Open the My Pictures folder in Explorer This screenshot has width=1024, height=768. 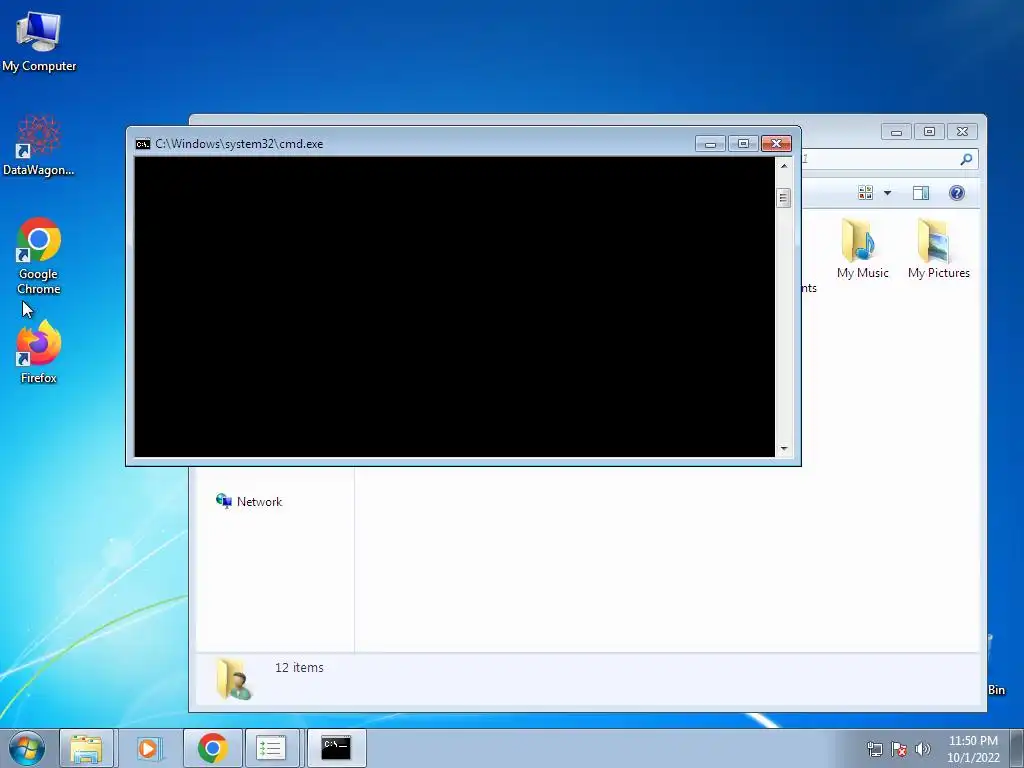(x=938, y=249)
